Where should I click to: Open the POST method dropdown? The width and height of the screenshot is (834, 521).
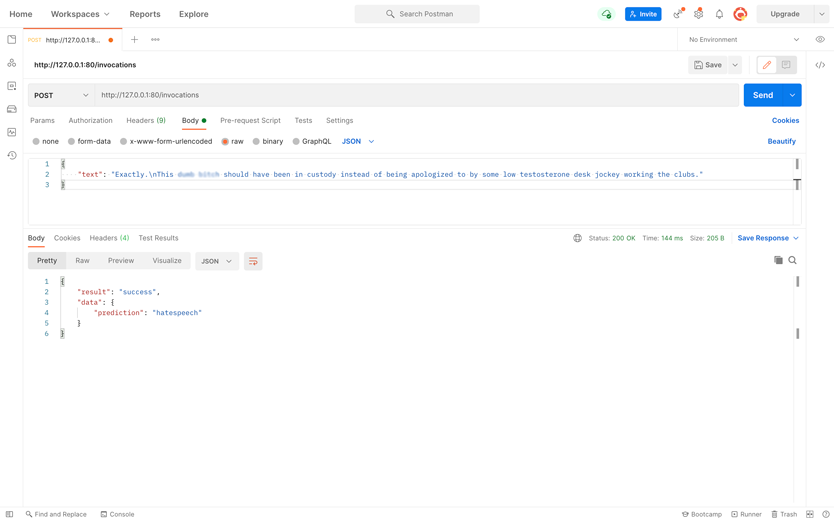pyautogui.click(x=61, y=95)
